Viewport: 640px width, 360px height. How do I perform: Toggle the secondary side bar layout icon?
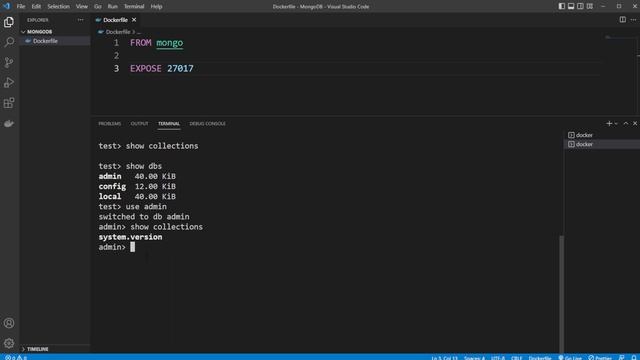coord(580,6)
